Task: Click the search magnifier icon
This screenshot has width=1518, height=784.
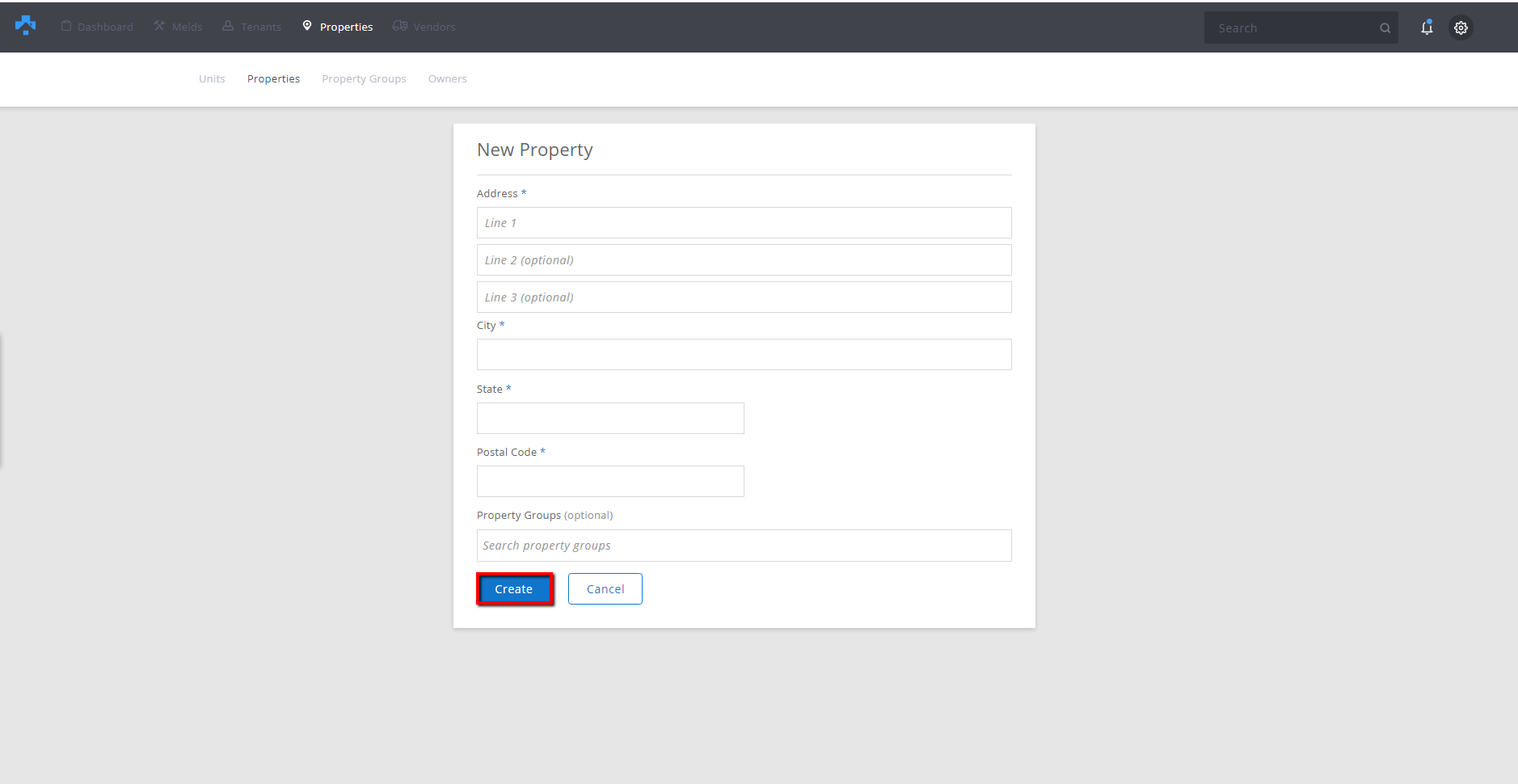Action: pos(1385,28)
